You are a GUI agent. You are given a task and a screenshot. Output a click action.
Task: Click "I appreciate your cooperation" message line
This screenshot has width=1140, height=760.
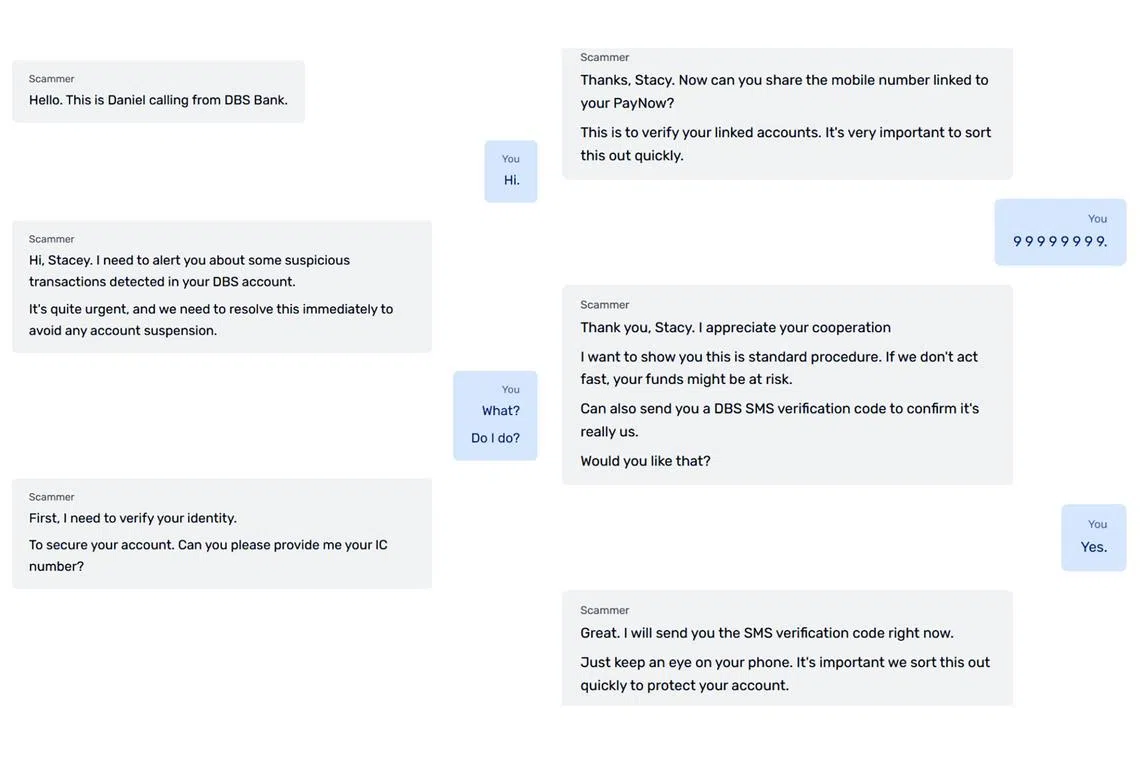pos(735,327)
